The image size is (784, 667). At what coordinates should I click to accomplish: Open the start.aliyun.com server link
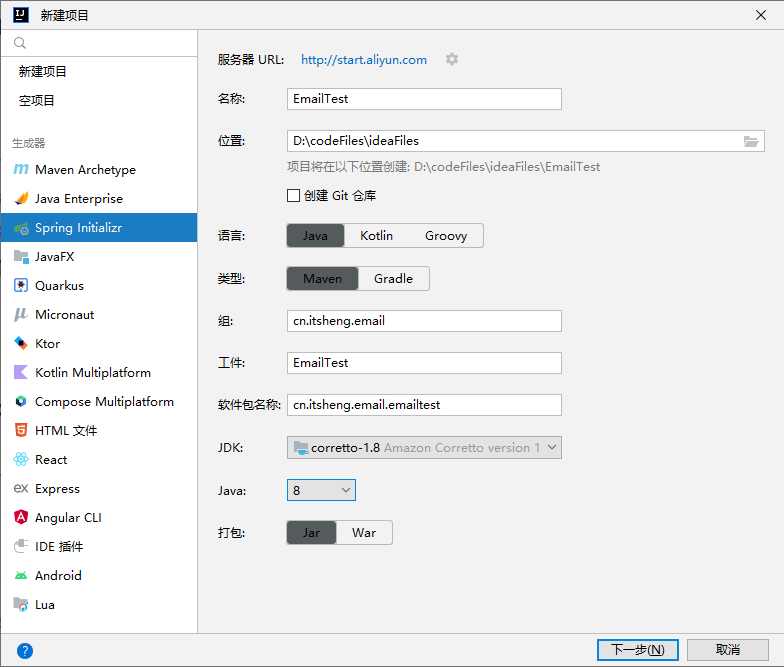(x=364, y=60)
